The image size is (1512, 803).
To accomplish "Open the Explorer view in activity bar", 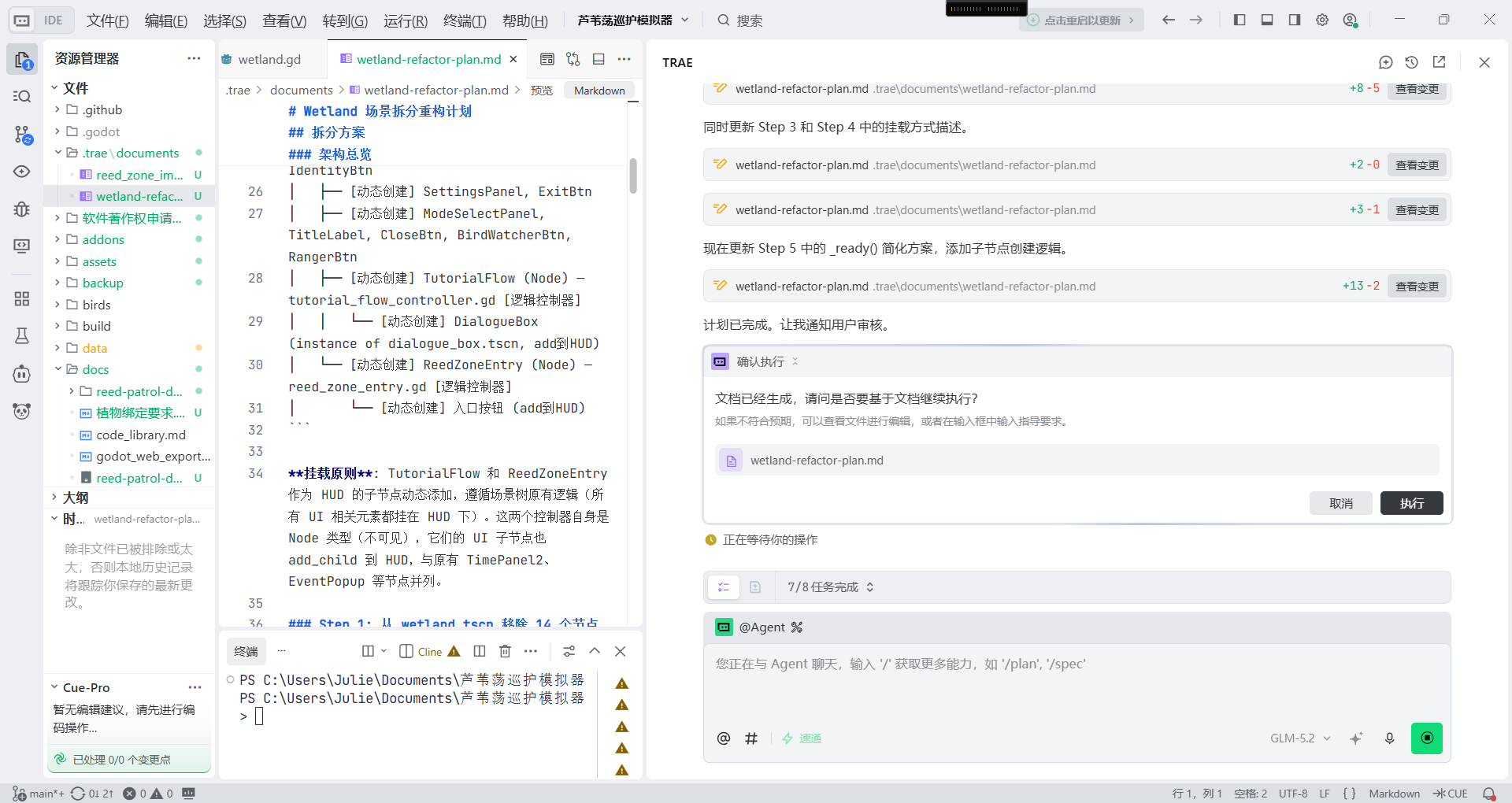I will [22, 59].
